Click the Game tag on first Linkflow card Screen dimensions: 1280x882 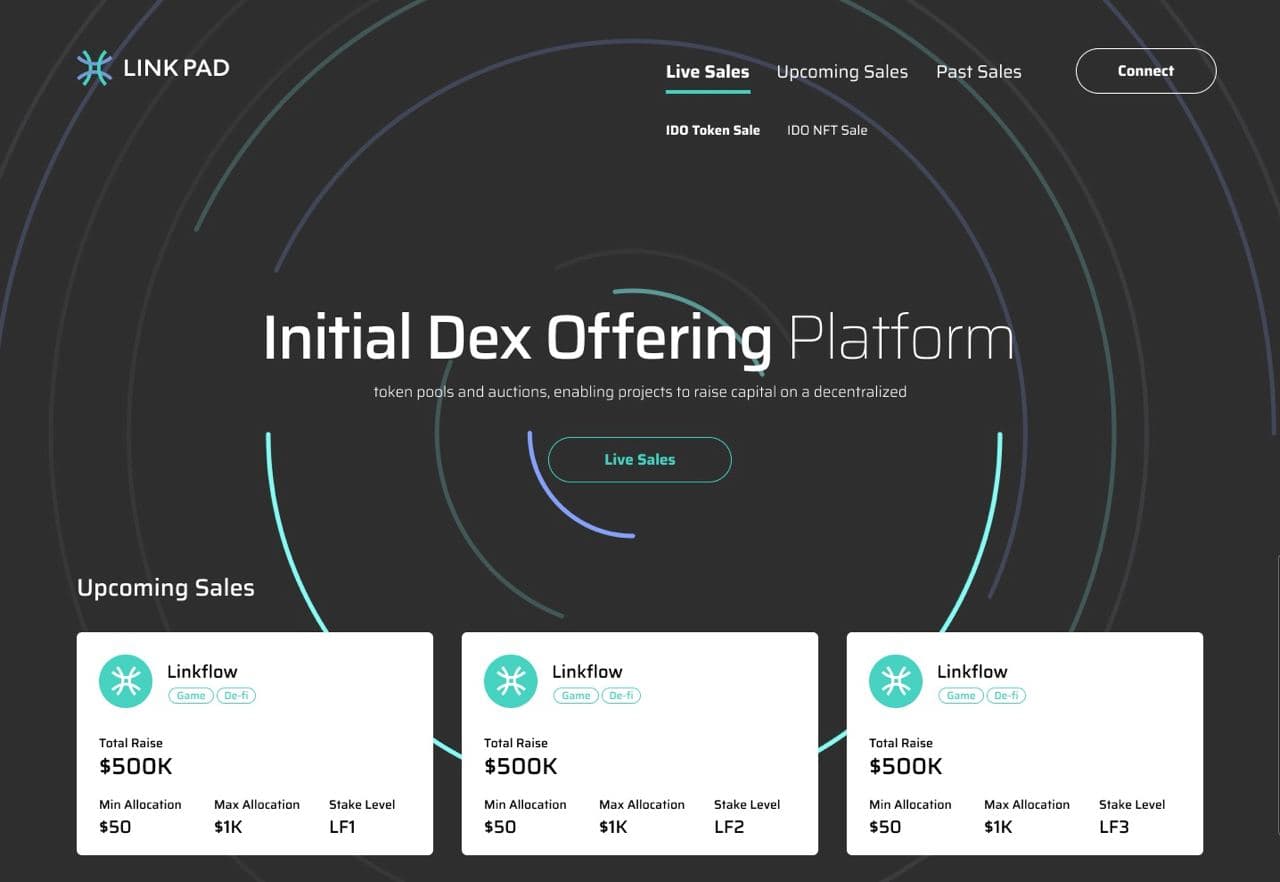point(191,696)
